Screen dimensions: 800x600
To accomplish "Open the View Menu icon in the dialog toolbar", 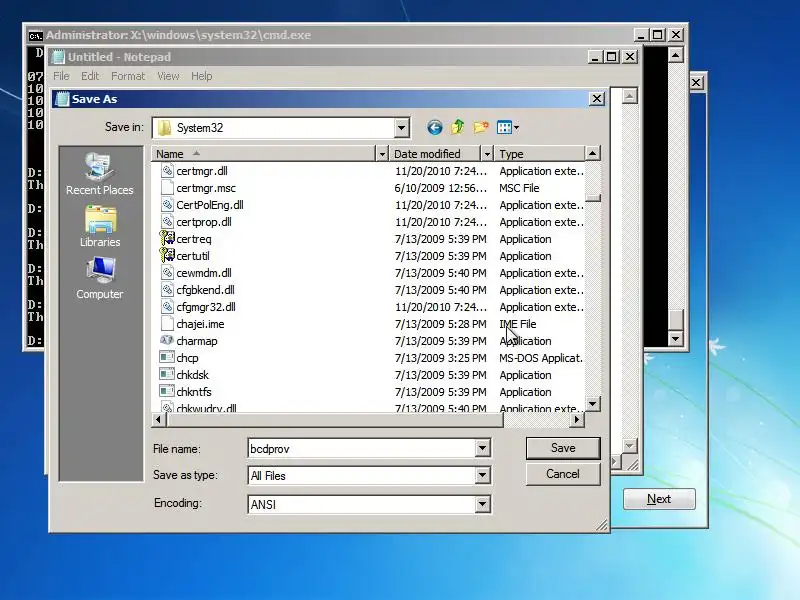I will point(508,127).
